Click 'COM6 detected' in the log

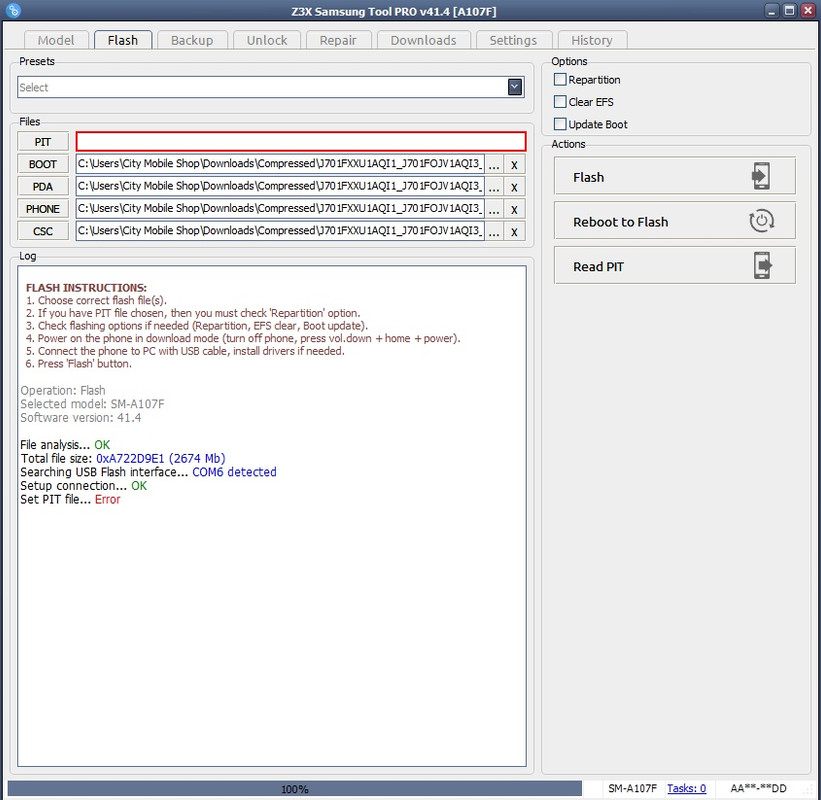coord(234,472)
